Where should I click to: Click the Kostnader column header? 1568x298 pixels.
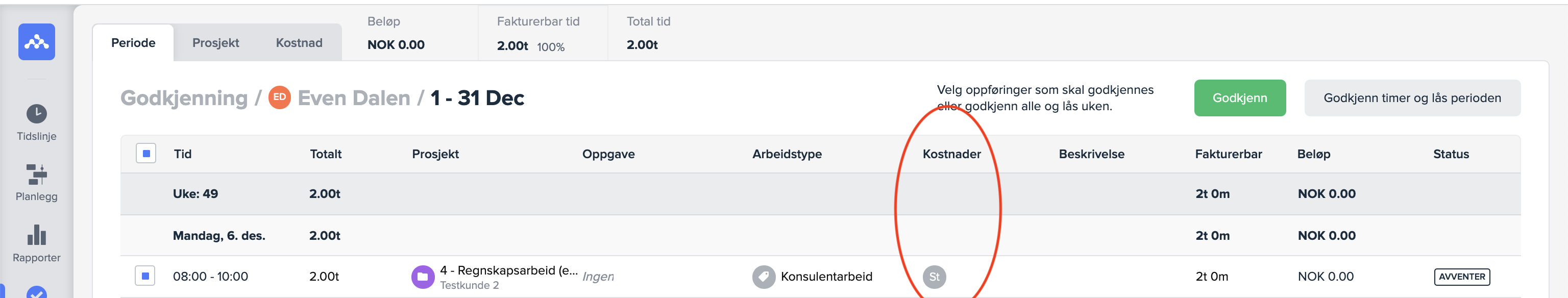(x=951, y=154)
